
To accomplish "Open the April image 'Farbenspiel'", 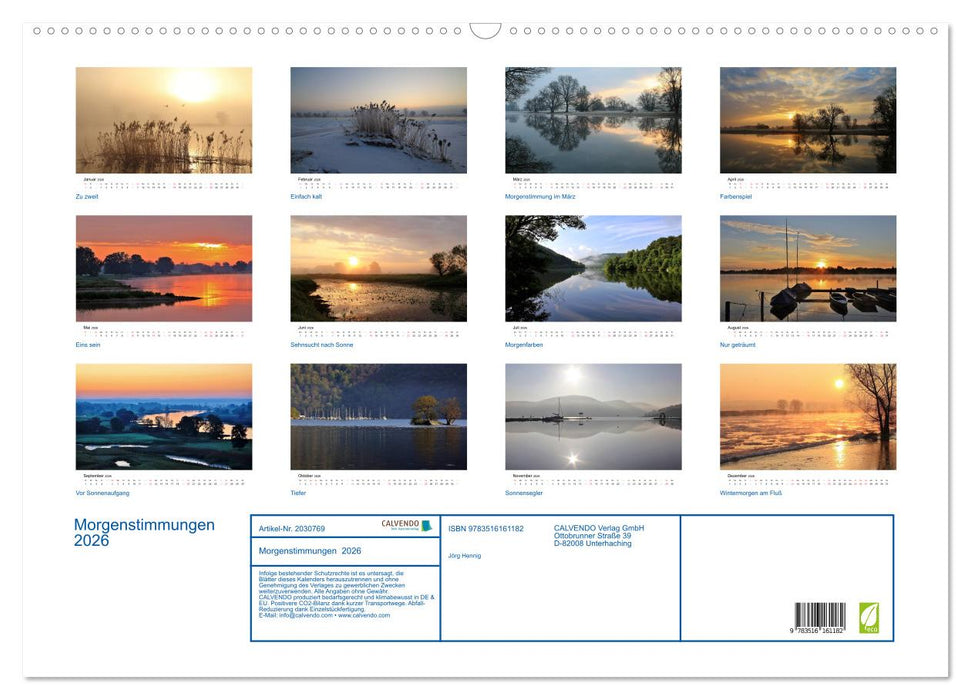I will tap(806, 120).
